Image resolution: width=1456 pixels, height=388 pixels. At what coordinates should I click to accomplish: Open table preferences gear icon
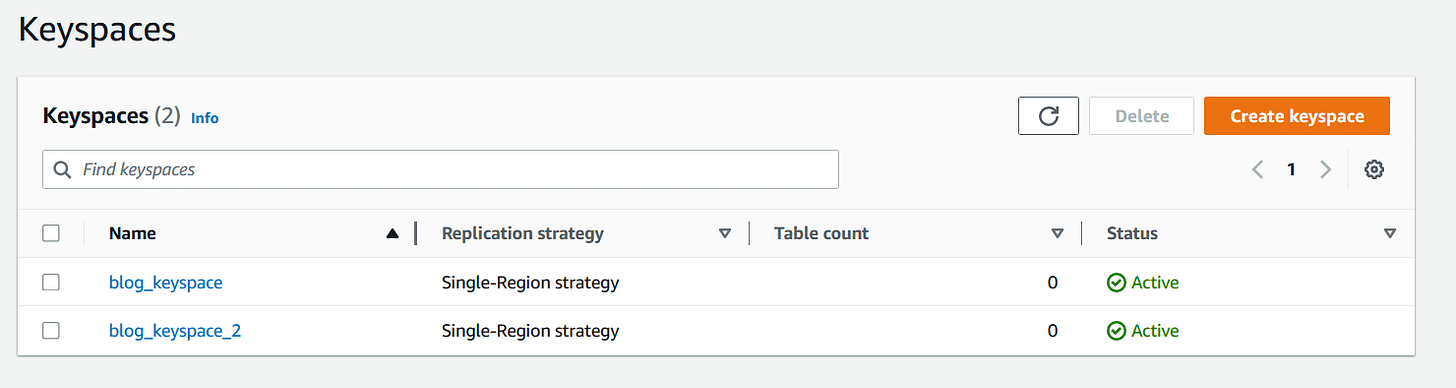[1374, 170]
